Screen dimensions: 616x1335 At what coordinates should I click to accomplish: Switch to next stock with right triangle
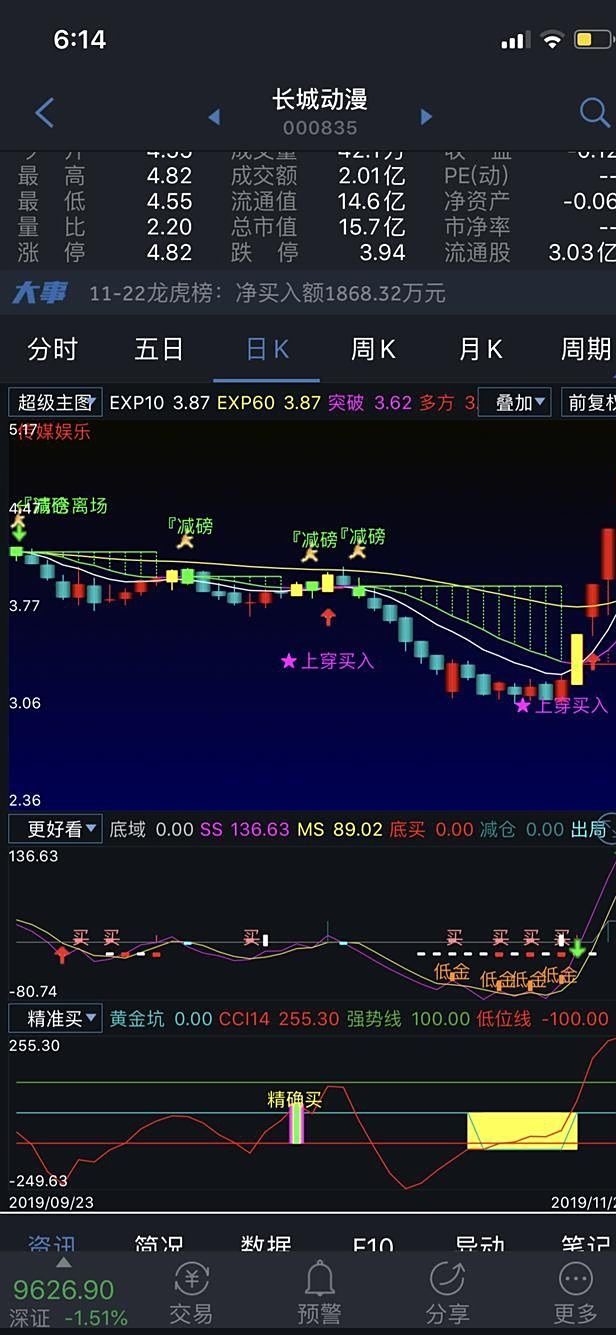click(426, 117)
